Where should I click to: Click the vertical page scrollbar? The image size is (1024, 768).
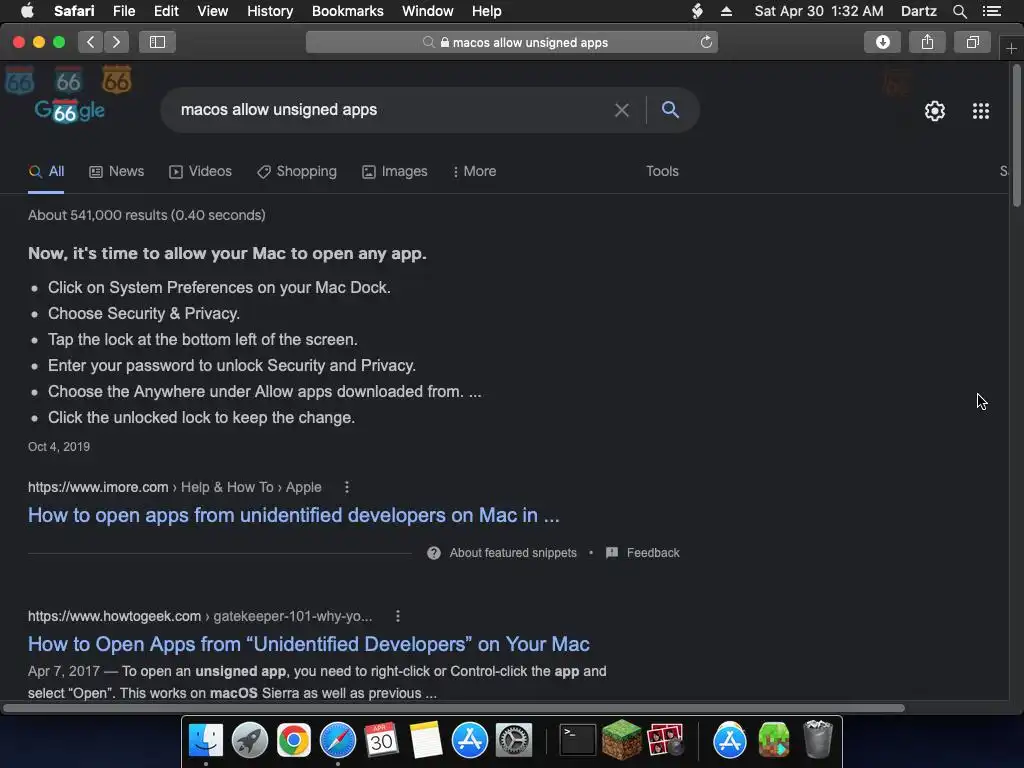1016,137
